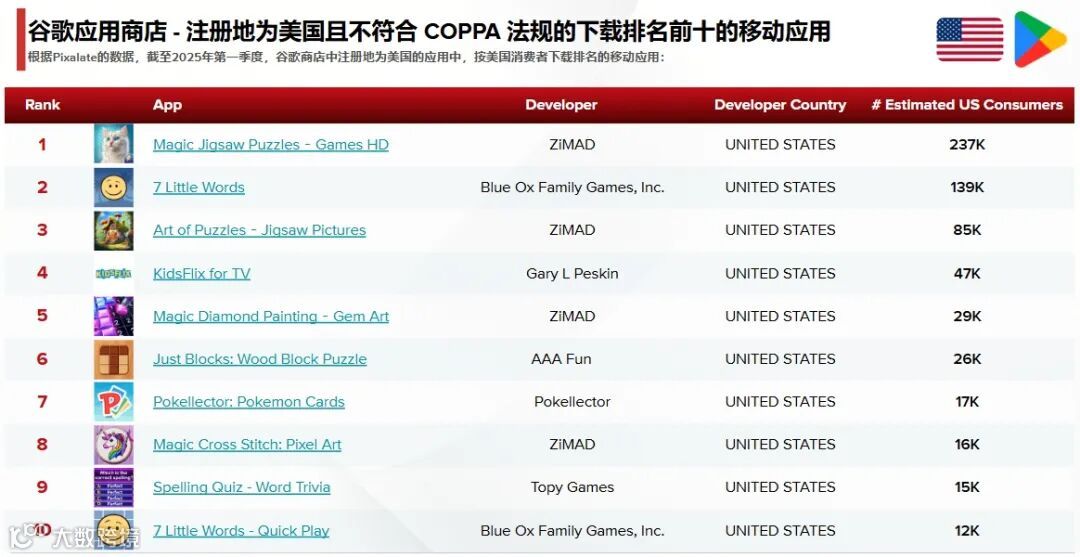Click the 15K consumers value
The width and height of the screenshot is (1080, 557).
coord(967,487)
